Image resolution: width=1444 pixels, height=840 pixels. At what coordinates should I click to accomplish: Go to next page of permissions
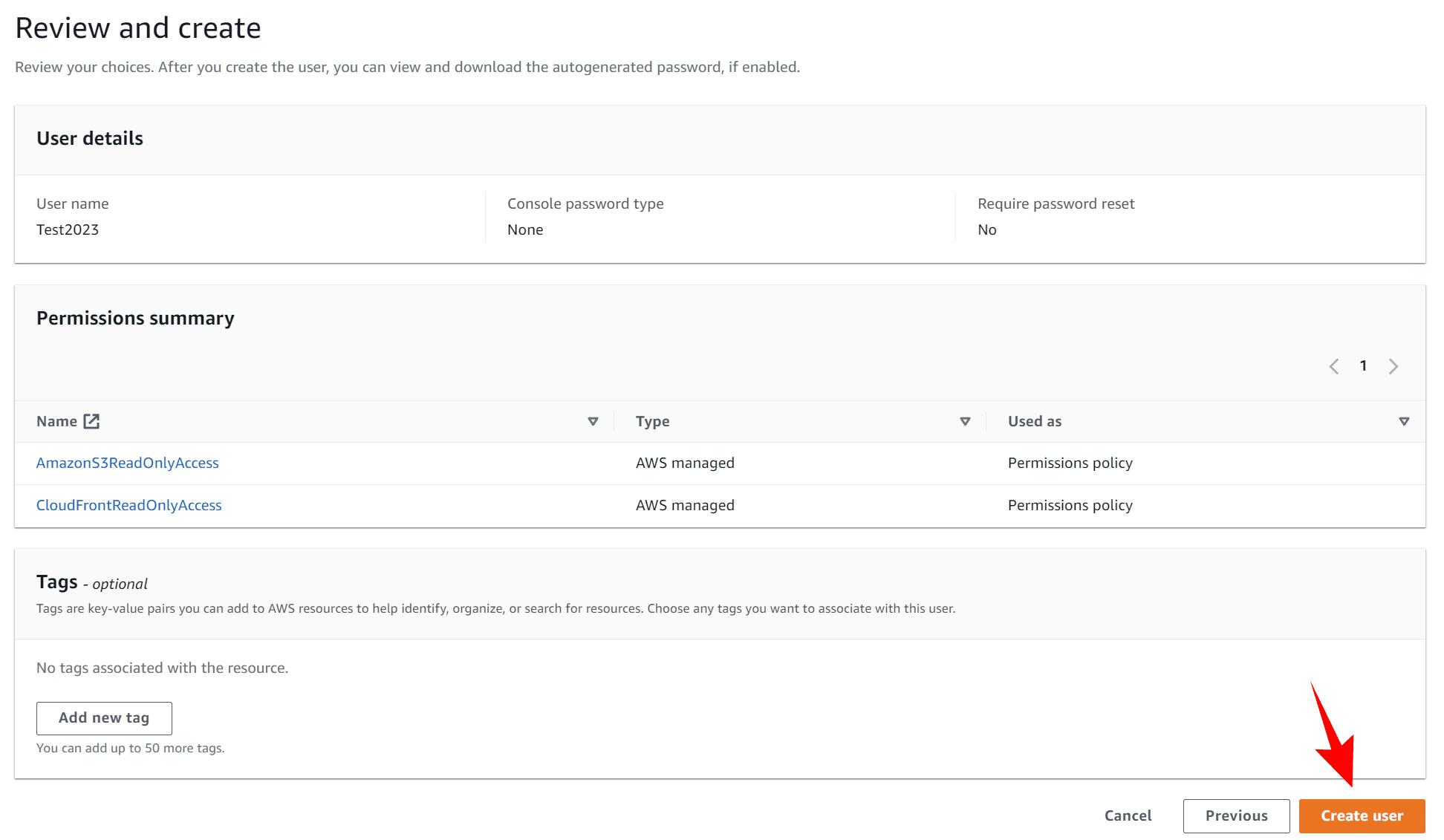click(1393, 366)
